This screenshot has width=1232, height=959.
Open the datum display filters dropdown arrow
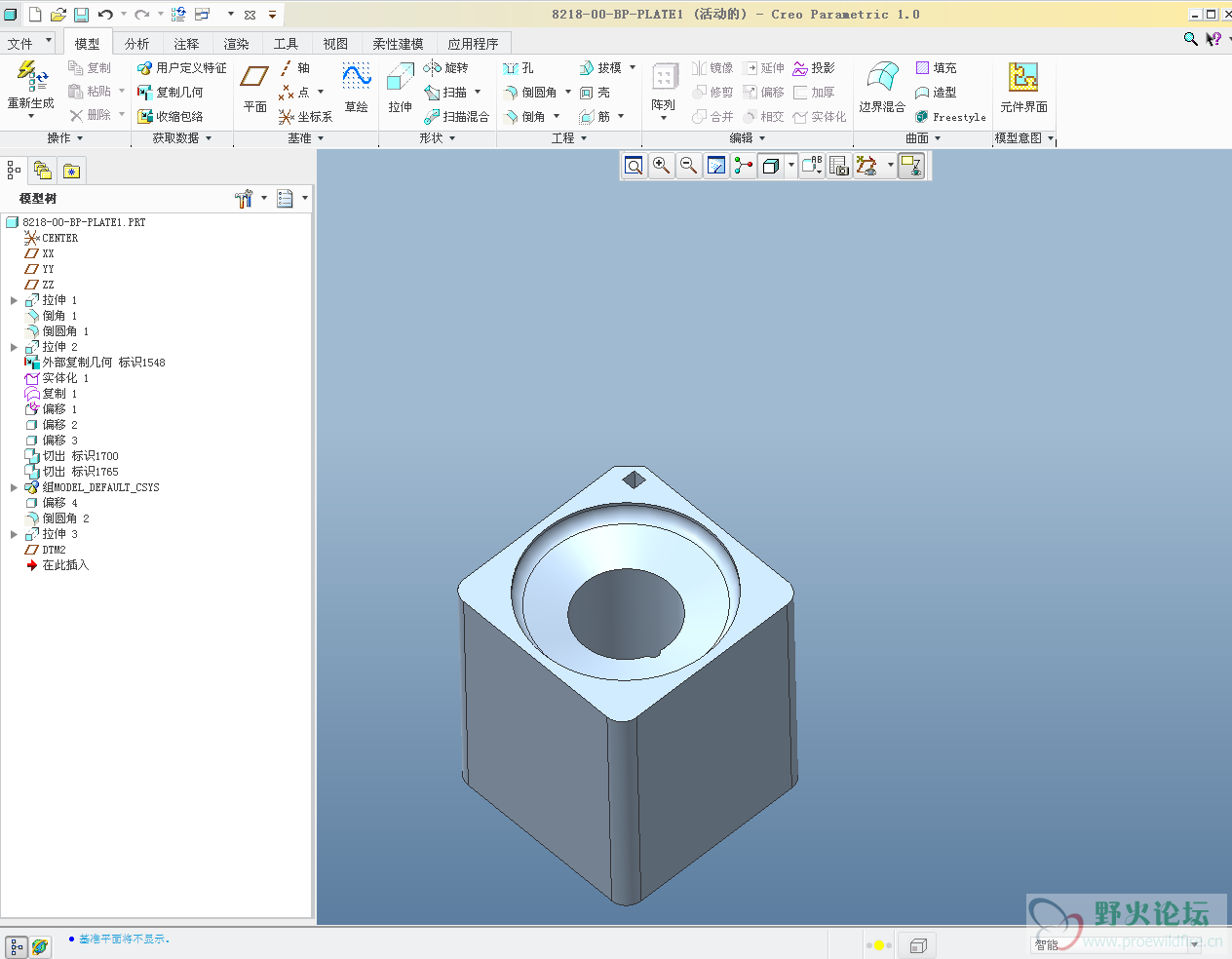coord(890,166)
